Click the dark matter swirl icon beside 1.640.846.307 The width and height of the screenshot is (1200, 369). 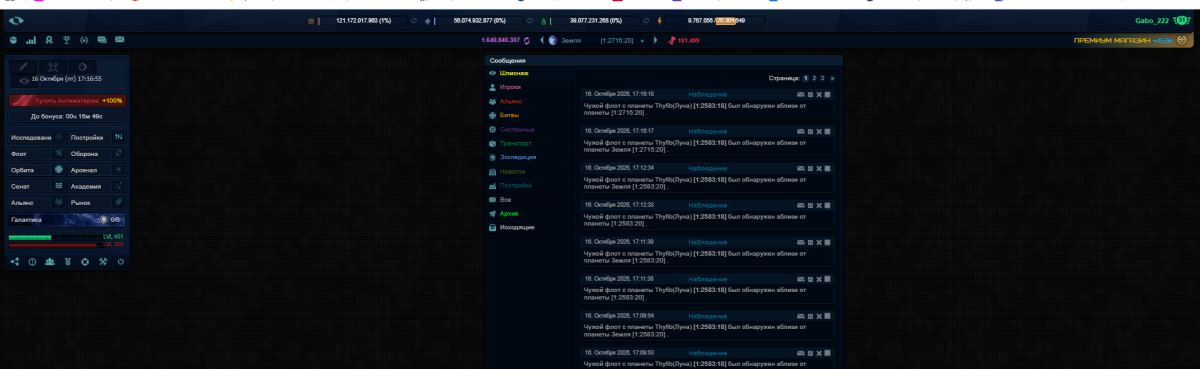coord(527,40)
